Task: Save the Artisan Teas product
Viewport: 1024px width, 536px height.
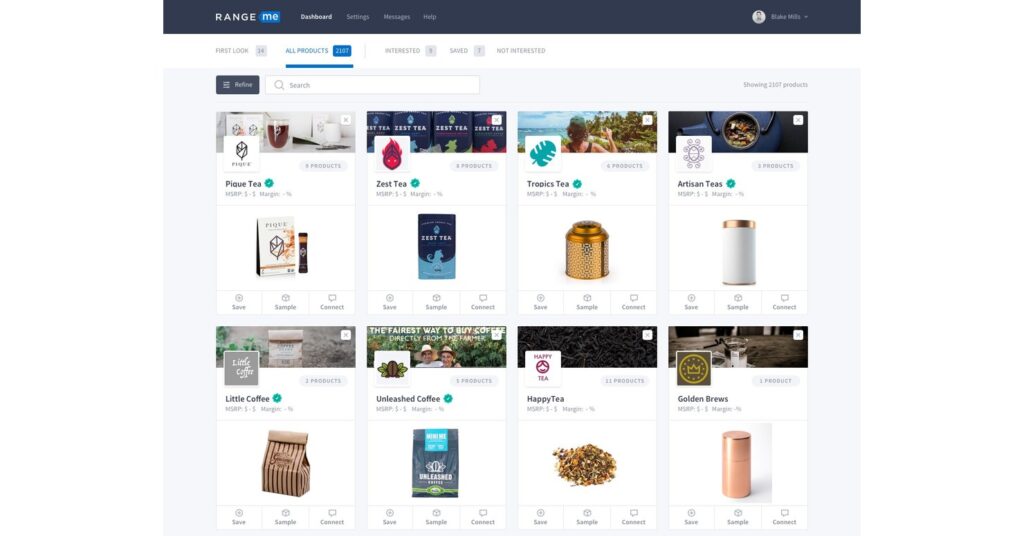Action: point(691,302)
